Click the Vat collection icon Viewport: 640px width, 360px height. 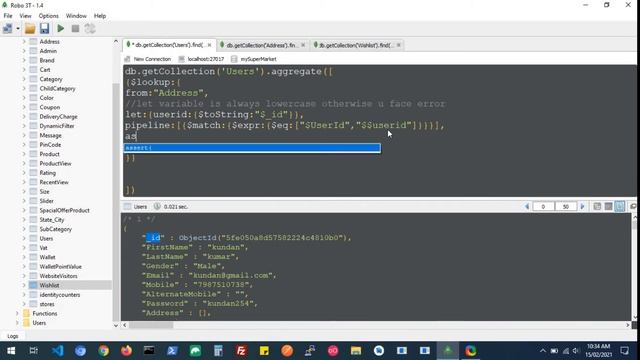33,248
